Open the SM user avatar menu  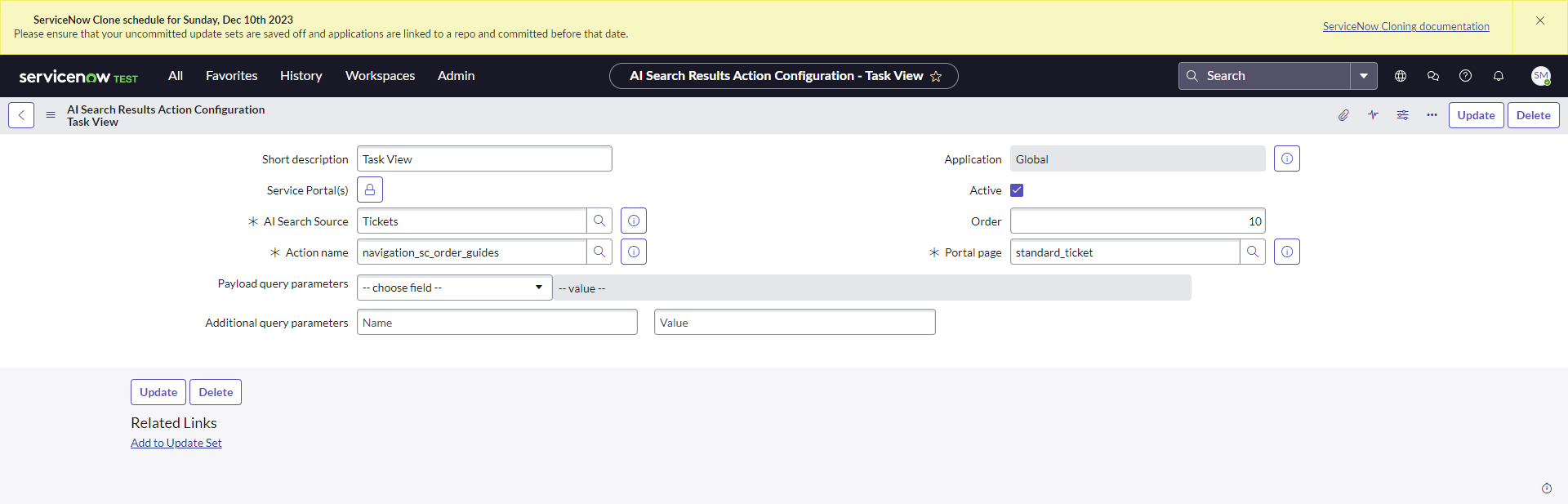[1541, 76]
